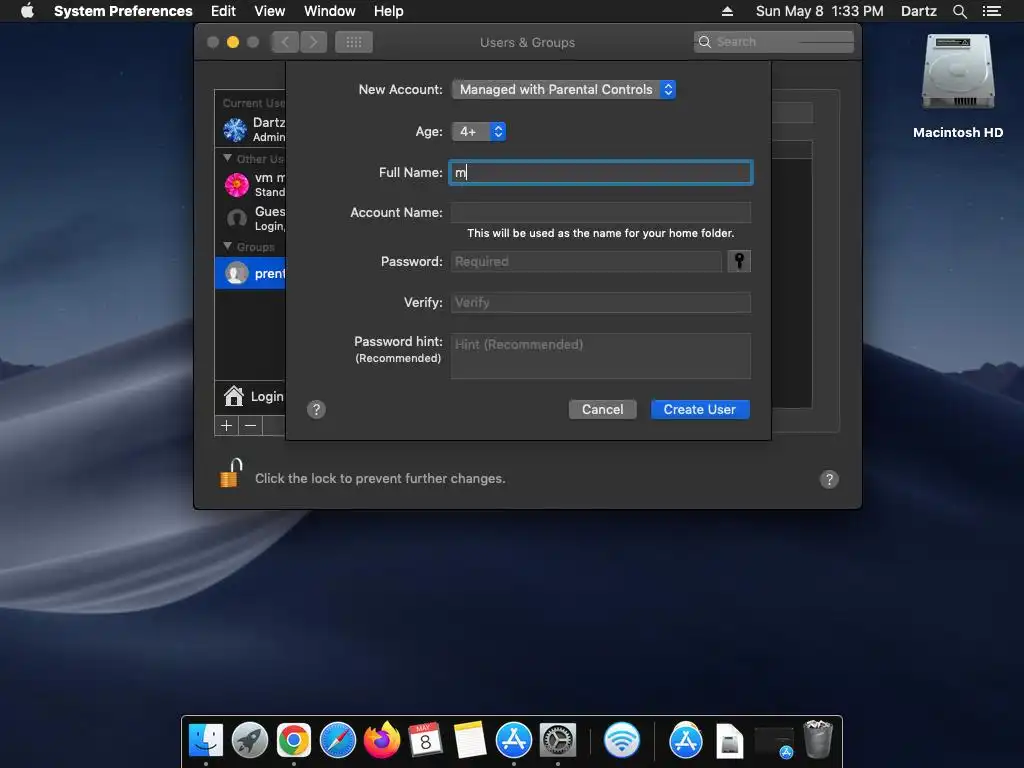Open Spotlight search in menu bar
Image resolution: width=1024 pixels, height=768 pixels.
tap(959, 11)
